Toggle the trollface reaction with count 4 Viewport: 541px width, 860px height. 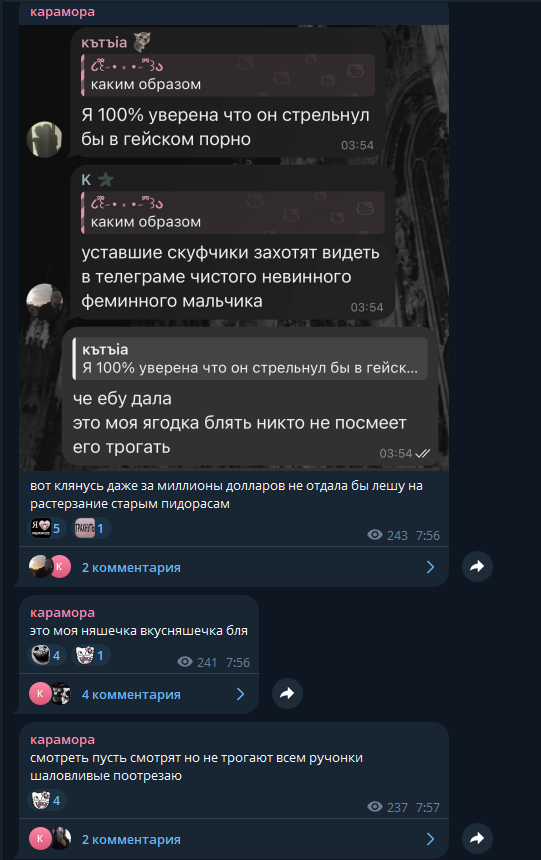pos(47,655)
